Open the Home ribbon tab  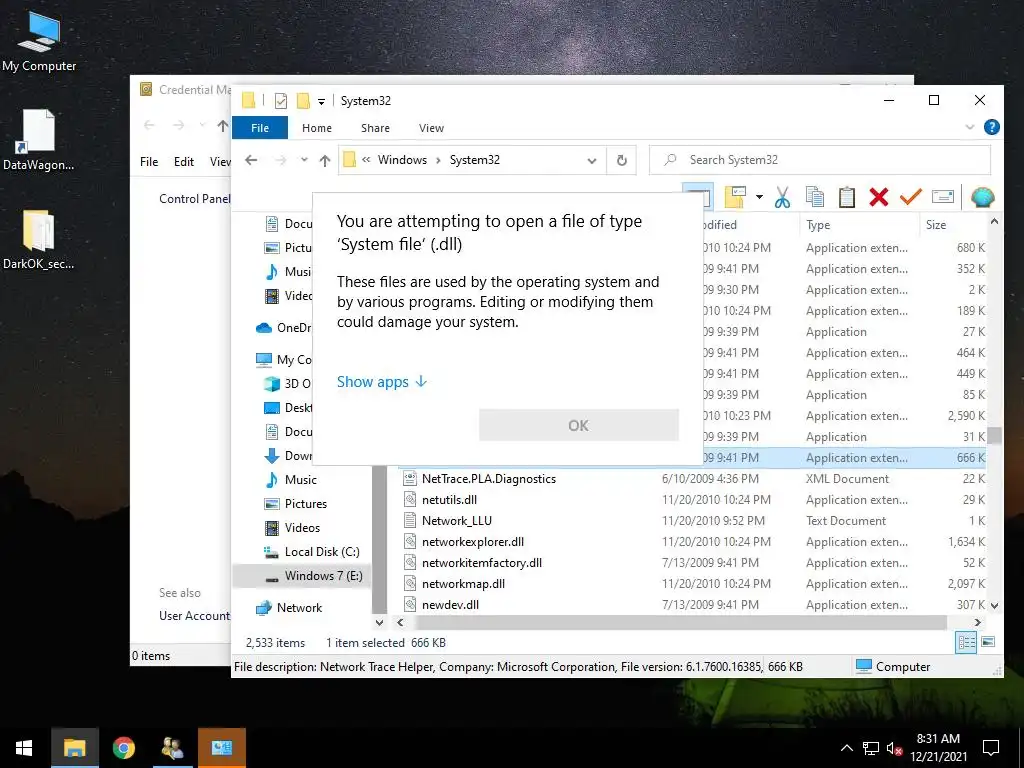tap(317, 128)
